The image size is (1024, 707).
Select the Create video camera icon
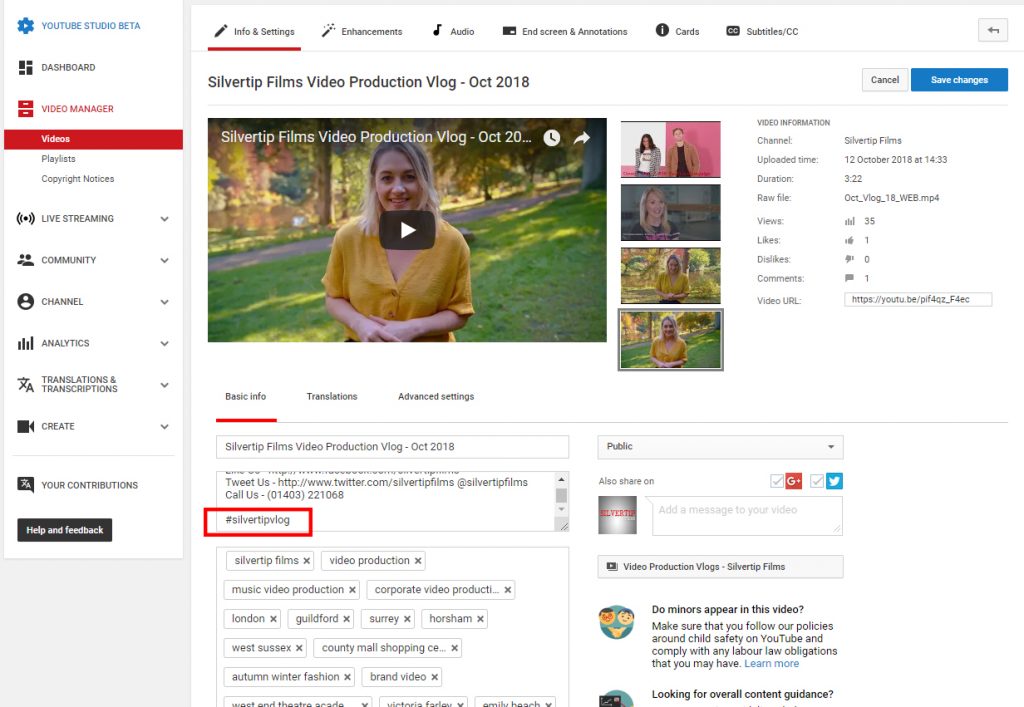25,426
